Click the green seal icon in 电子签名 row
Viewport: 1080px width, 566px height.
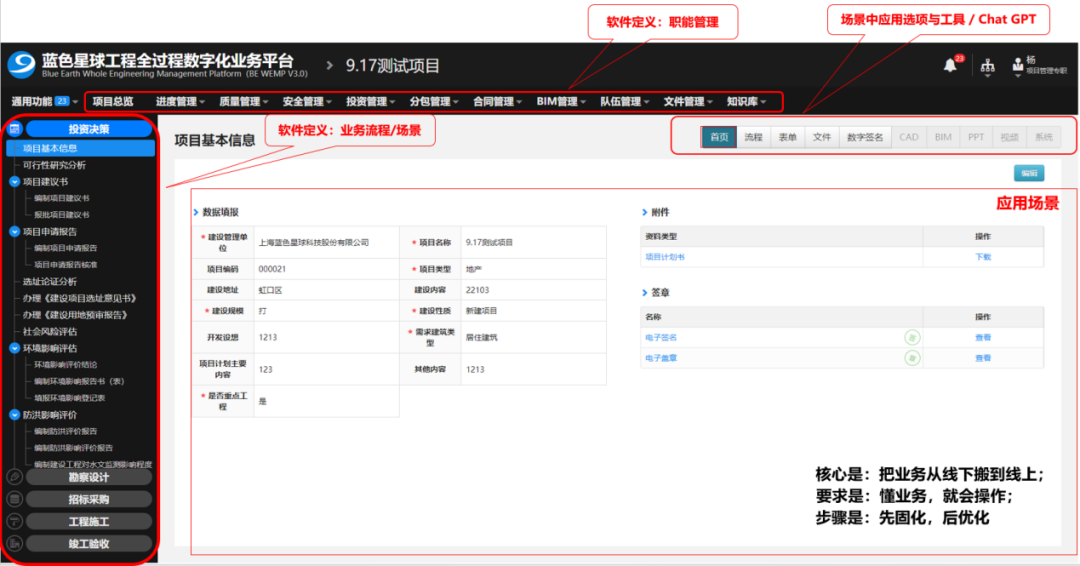coord(912,338)
